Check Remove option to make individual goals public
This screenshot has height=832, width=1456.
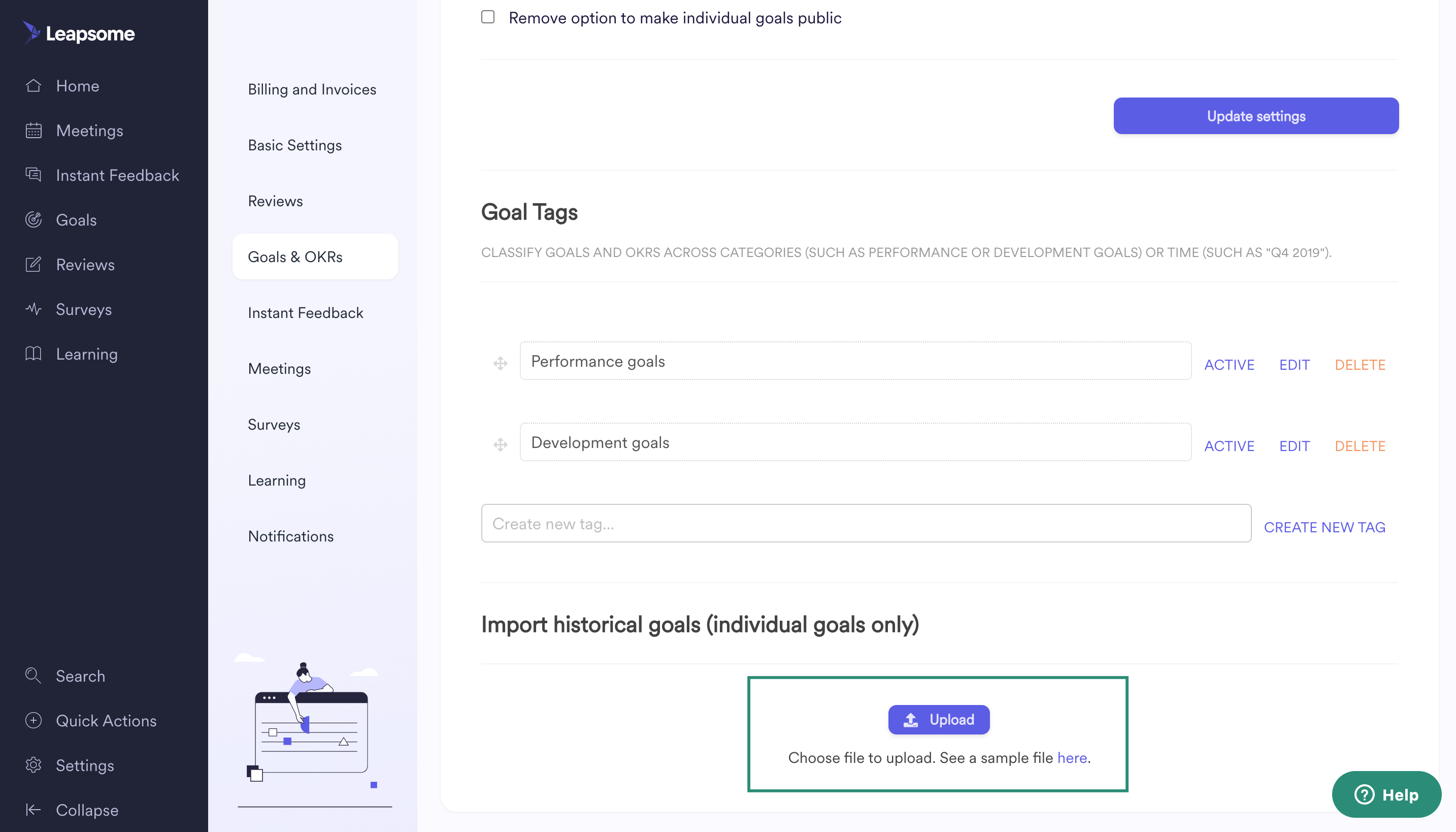pyautogui.click(x=488, y=17)
